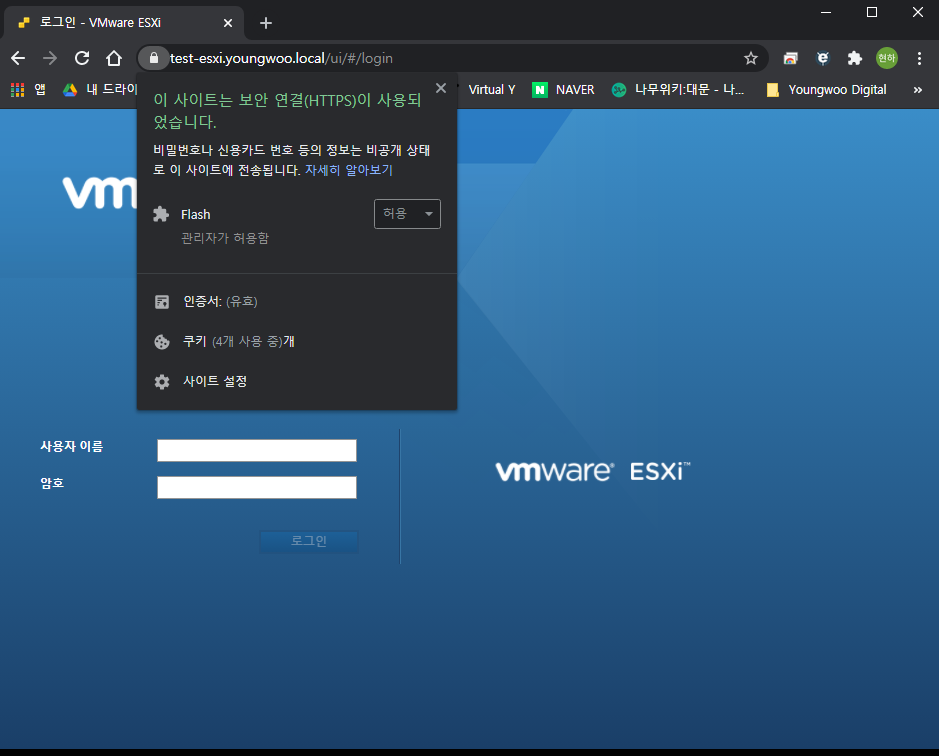This screenshot has height=756, width=939.
Task: Click the 관리자가 허용함 text
Action: click(x=225, y=238)
